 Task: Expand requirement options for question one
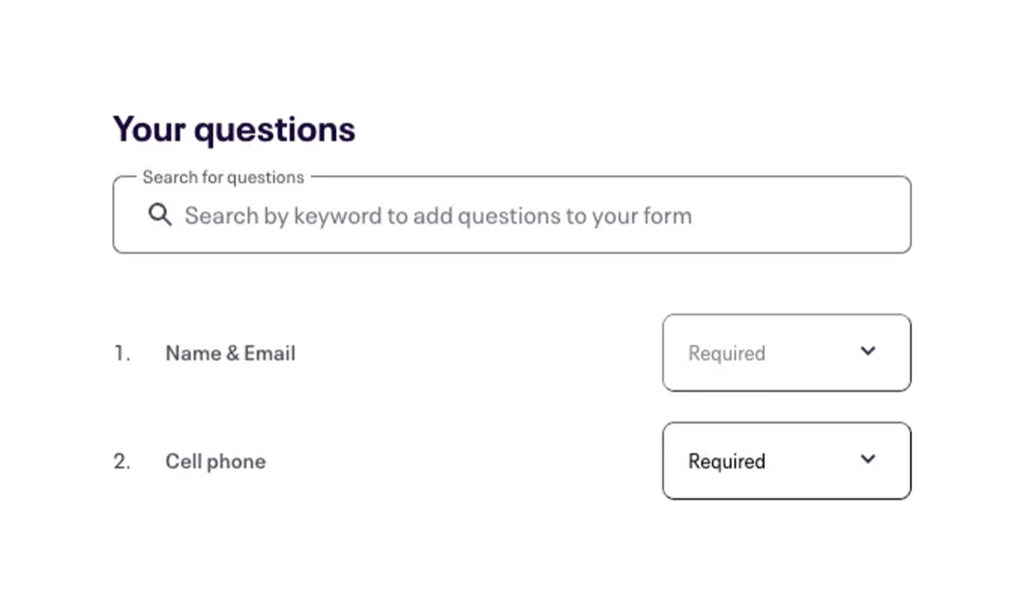(786, 353)
